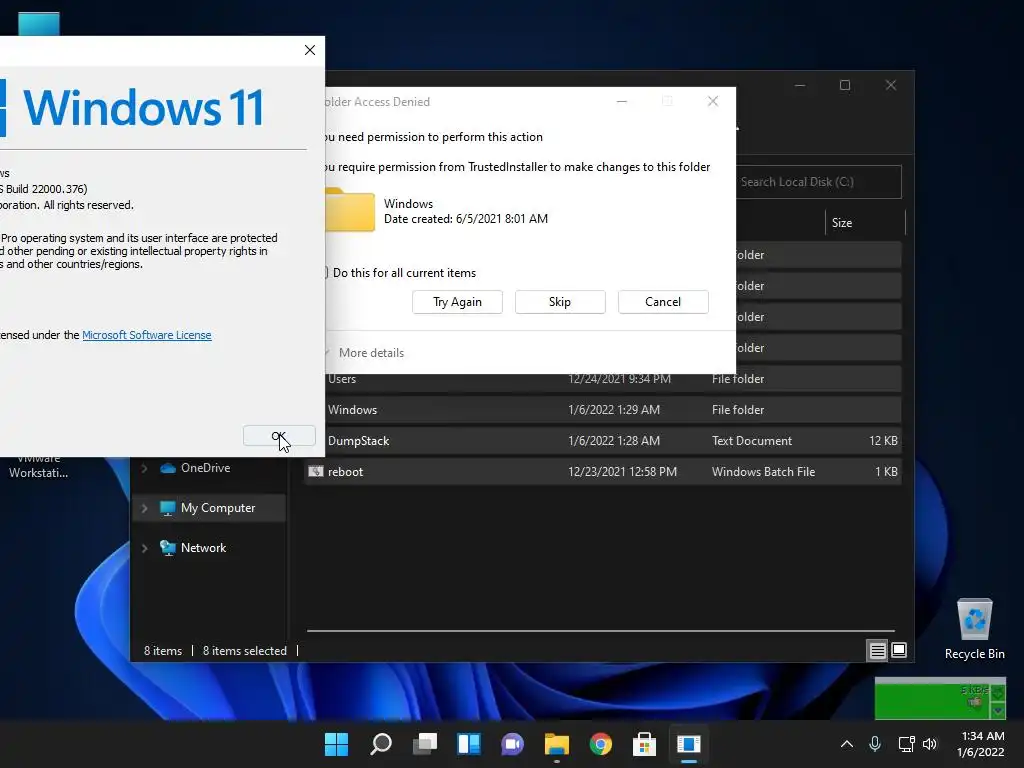Select the reboot file name

coord(345,472)
